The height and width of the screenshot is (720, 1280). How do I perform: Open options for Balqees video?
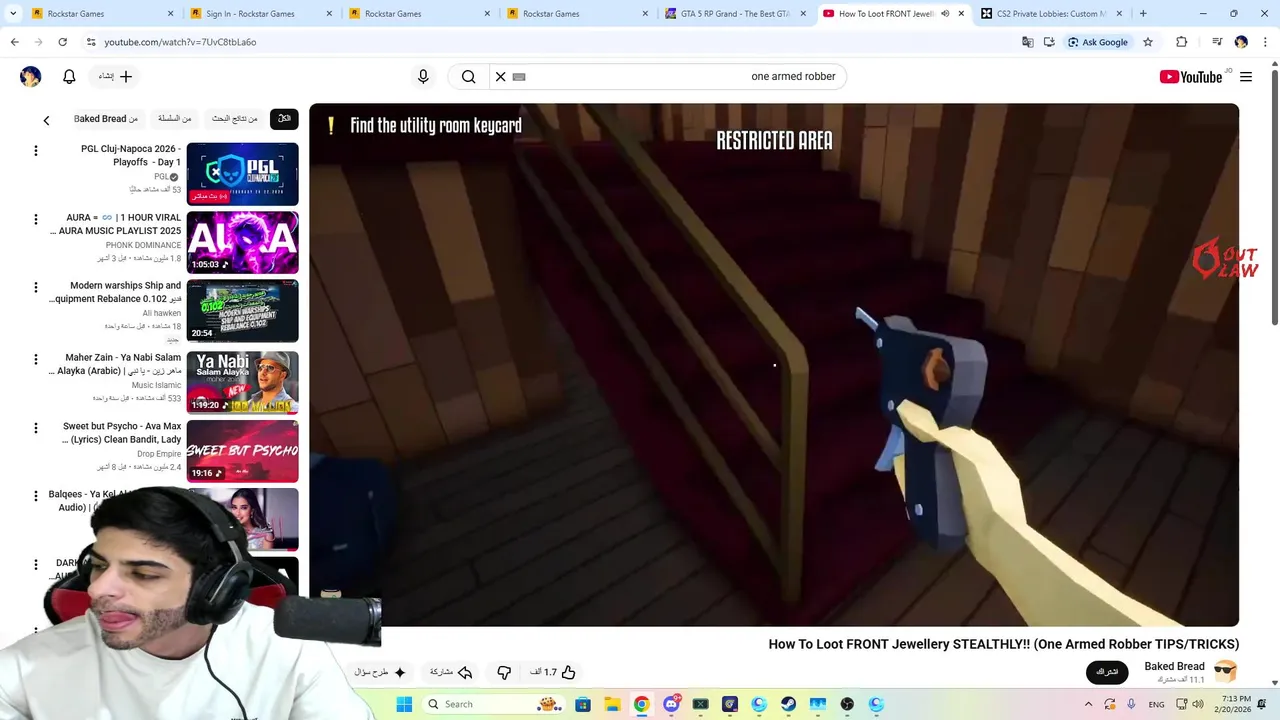pos(36,496)
